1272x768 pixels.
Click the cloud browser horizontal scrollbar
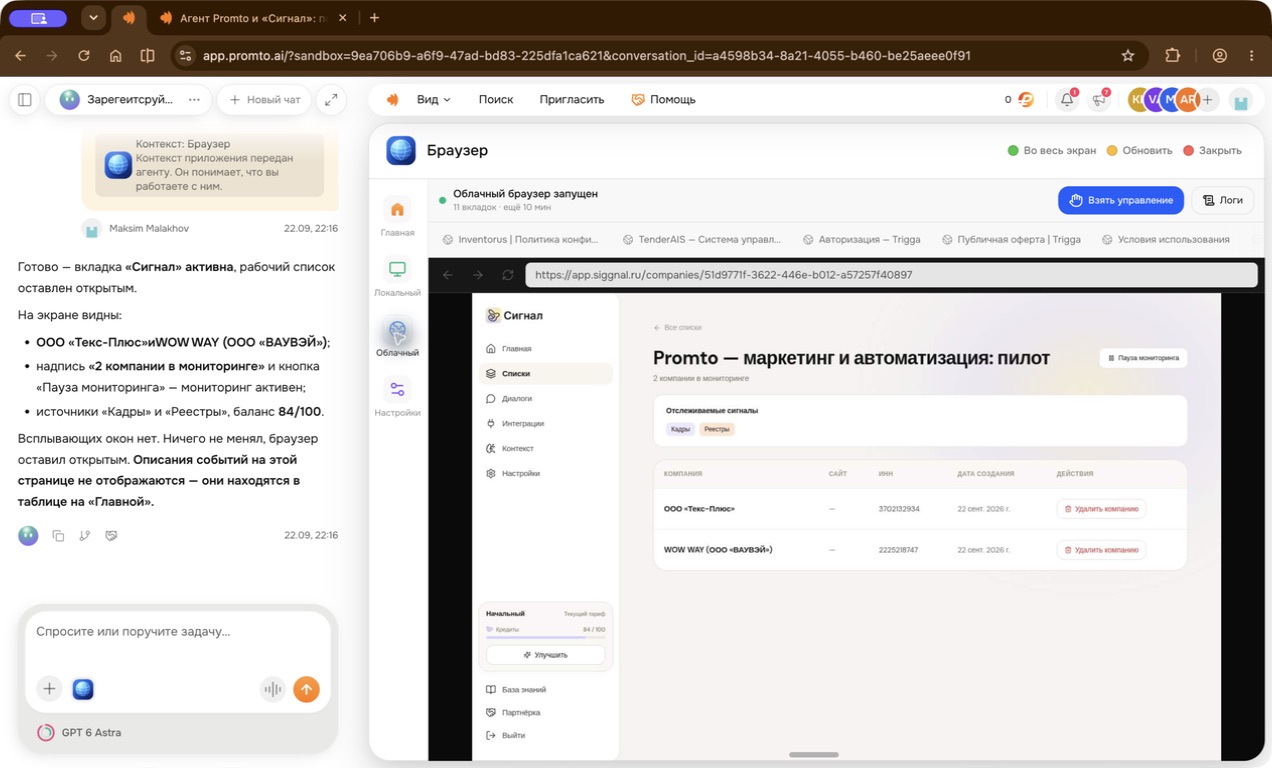pyautogui.click(x=813, y=755)
